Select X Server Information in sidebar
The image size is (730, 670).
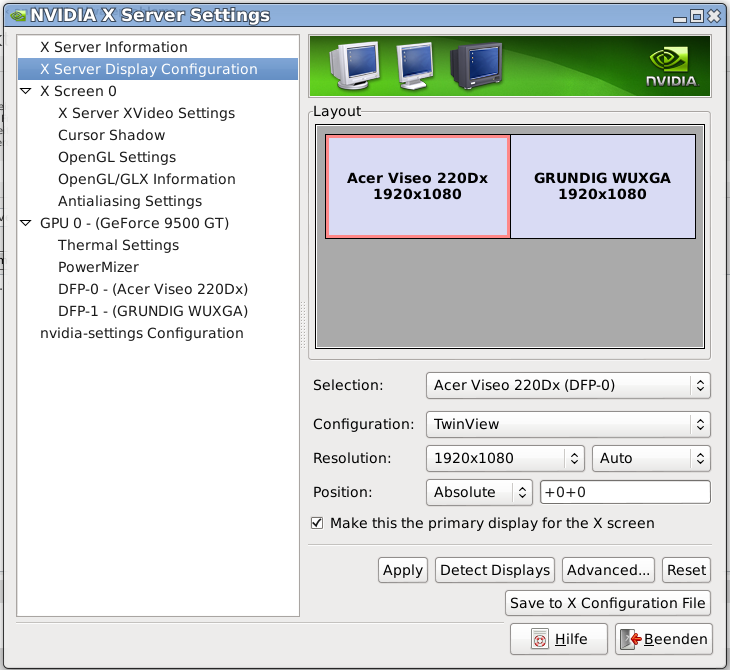click(x=113, y=47)
